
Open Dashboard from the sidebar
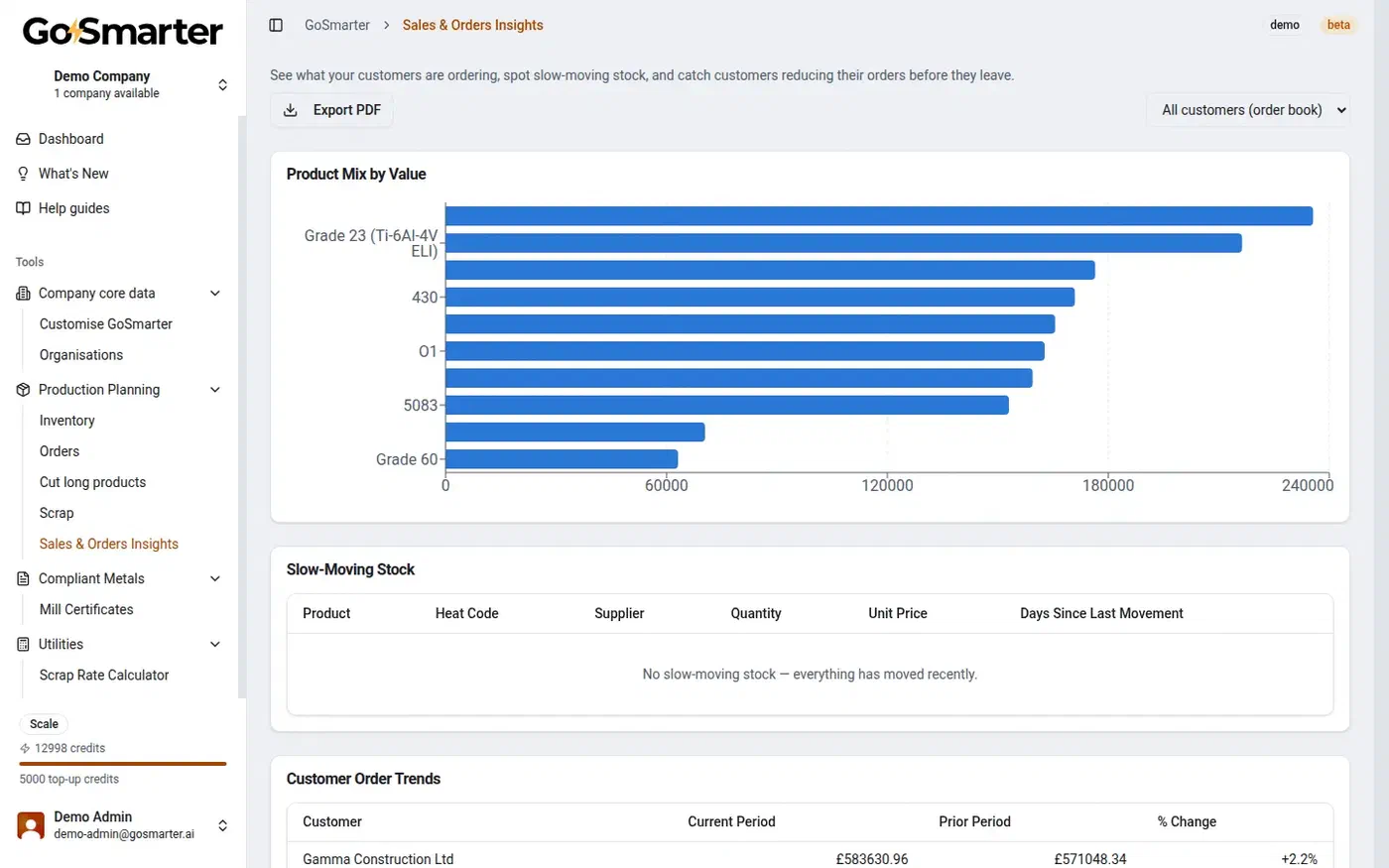70,139
